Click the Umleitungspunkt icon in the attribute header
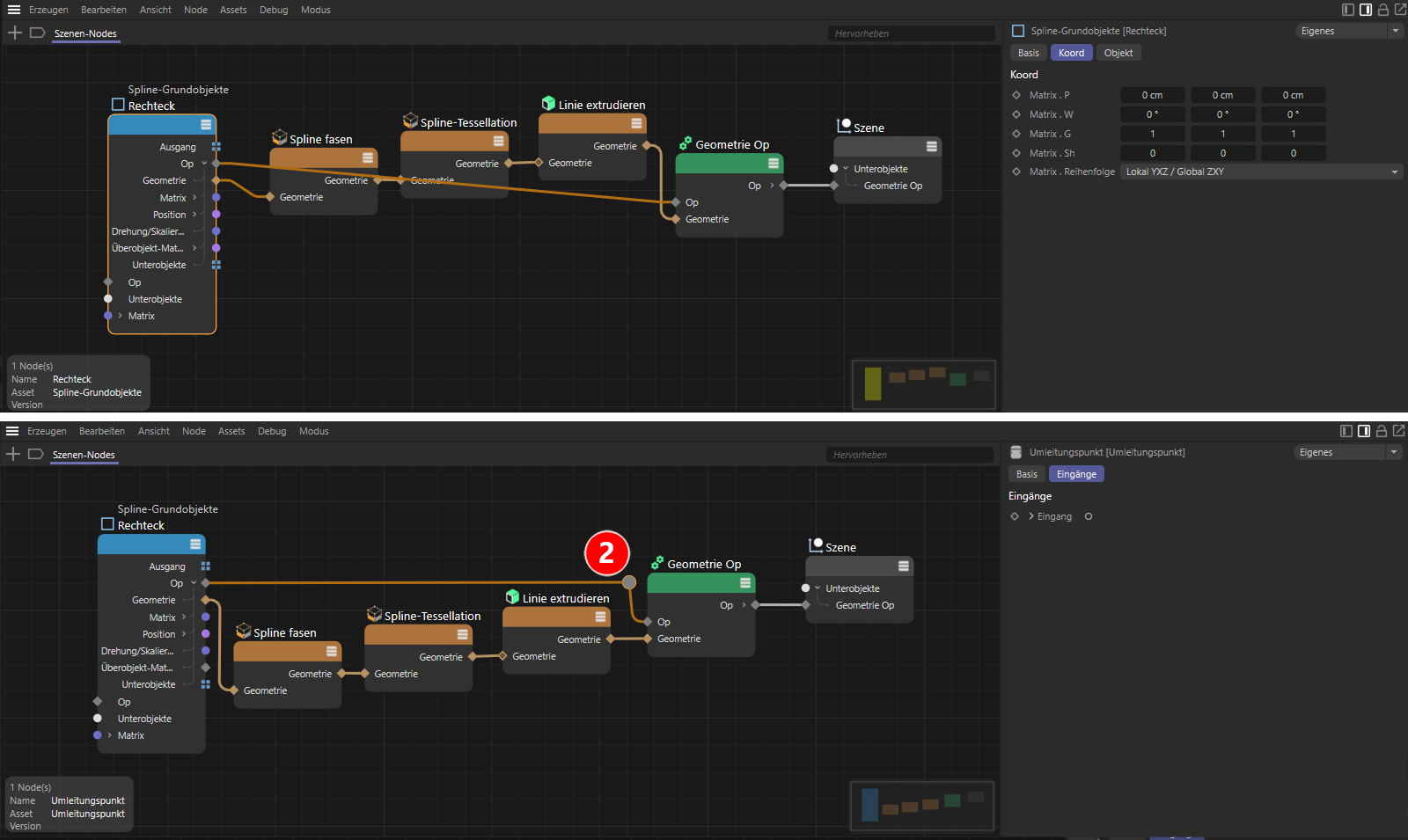This screenshot has height=840, width=1408. pos(1016,452)
